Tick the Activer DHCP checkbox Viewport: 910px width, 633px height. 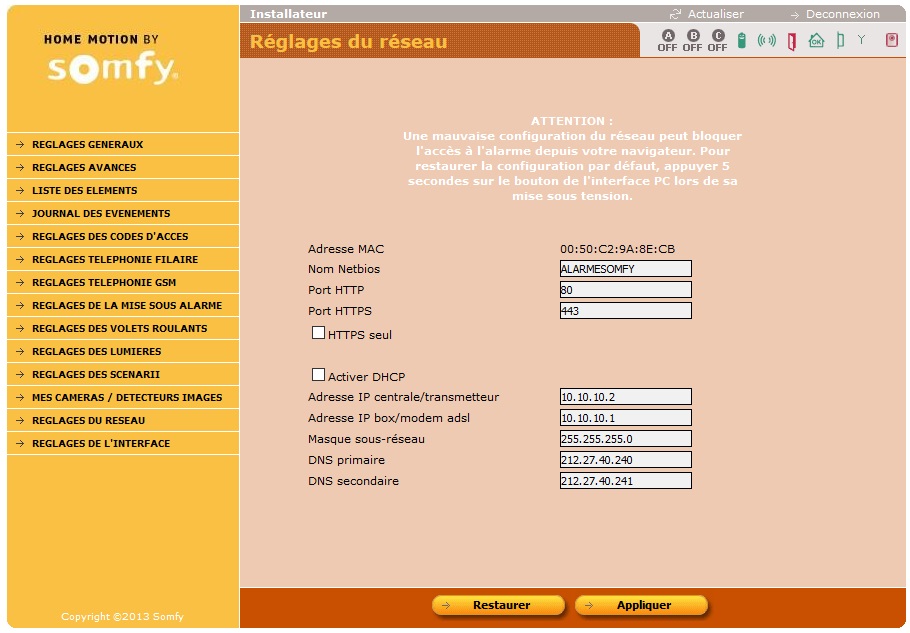coord(319,375)
